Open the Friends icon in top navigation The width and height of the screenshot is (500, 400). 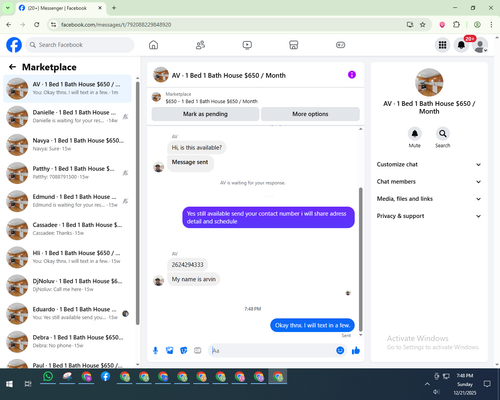point(200,45)
